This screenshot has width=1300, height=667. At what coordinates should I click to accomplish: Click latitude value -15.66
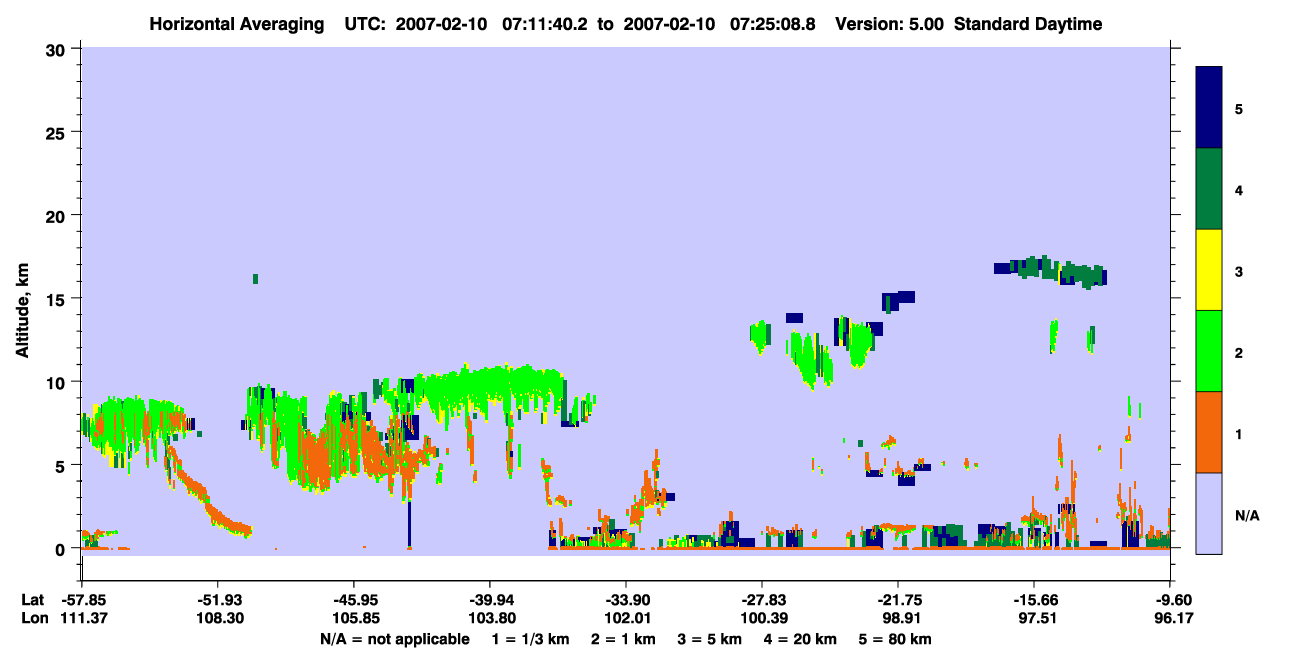pos(1034,600)
